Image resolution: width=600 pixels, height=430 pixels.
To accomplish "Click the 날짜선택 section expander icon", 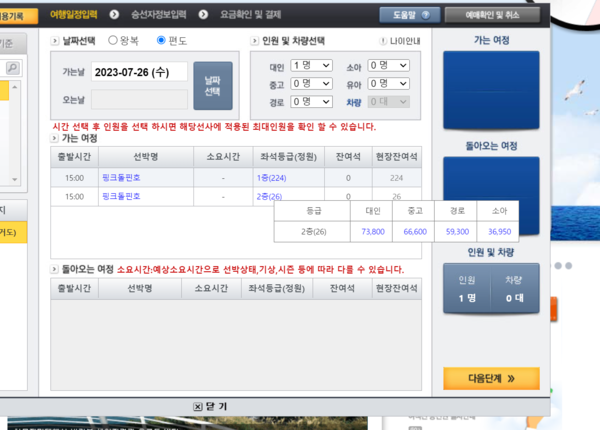I will 55,41.
